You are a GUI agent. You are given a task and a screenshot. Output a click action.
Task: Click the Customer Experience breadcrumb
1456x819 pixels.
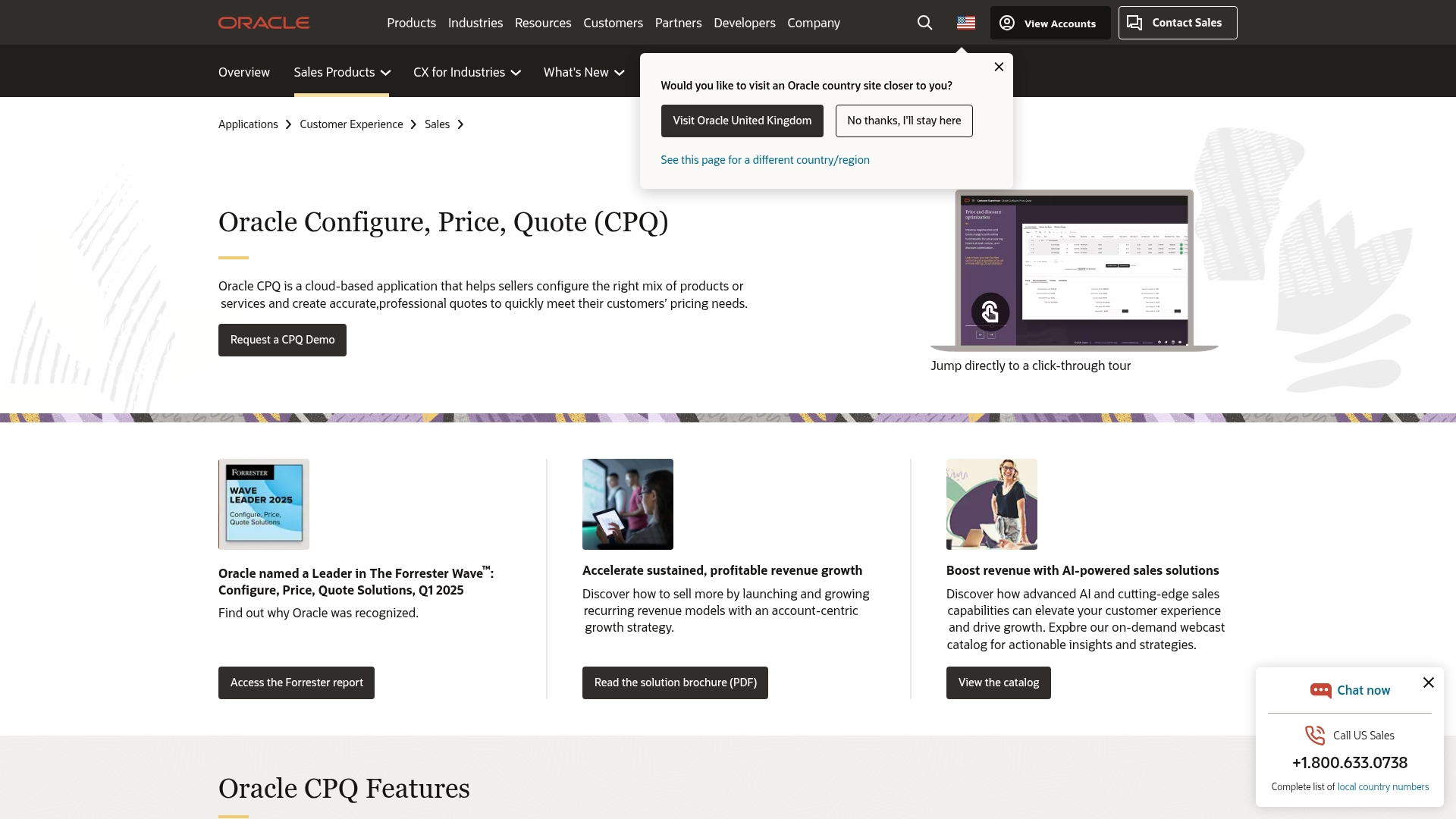click(x=351, y=124)
